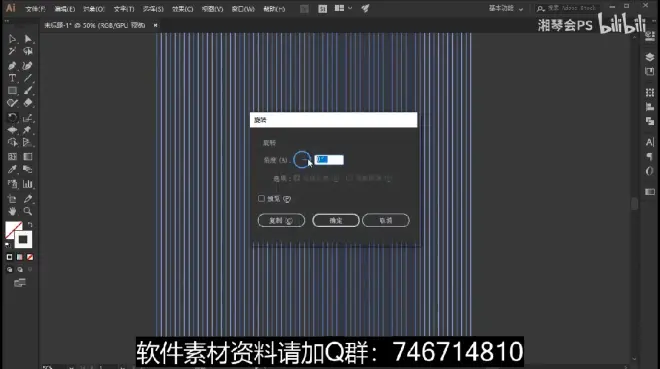Open the Pathfinder panel icon
The width and height of the screenshot is (660, 369).
pyautogui.click(x=649, y=121)
